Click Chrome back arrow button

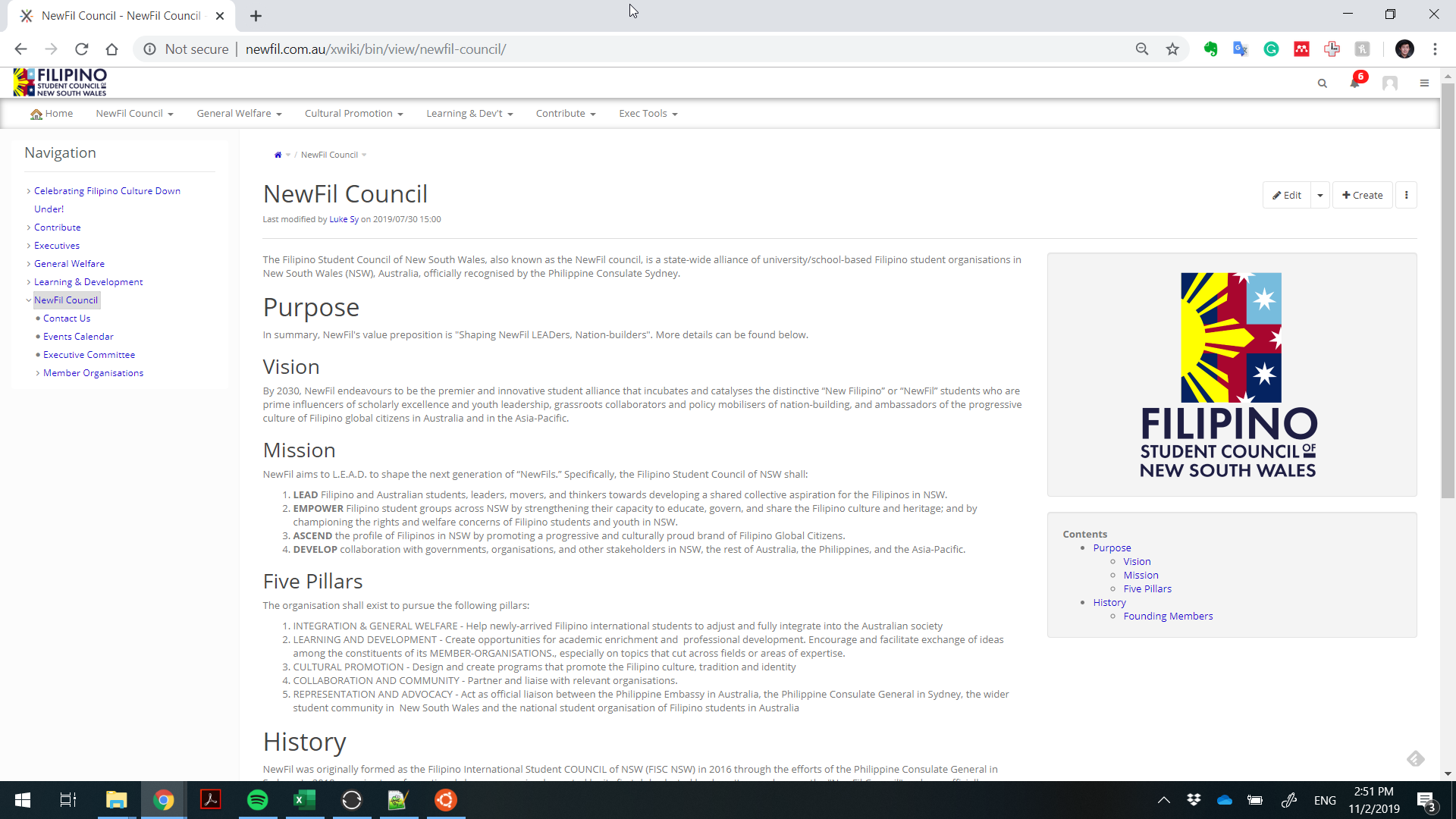(x=20, y=49)
